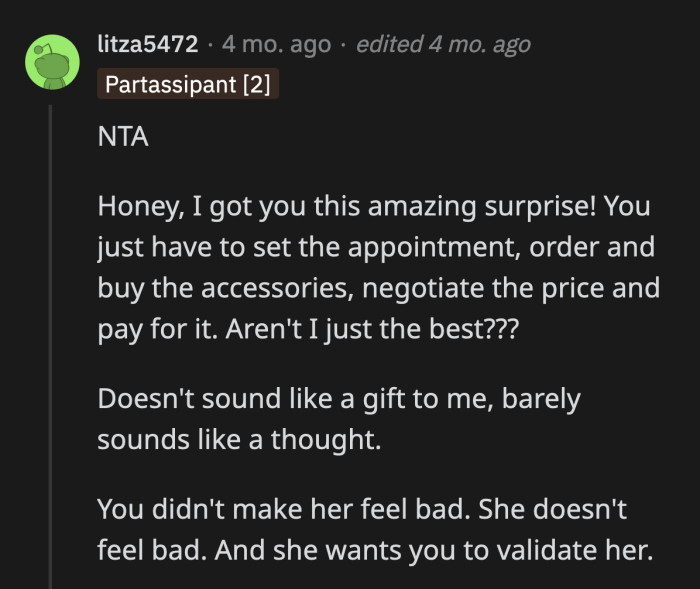Click the "NTA" verdict text
This screenshot has height=589, width=700.
123,138
